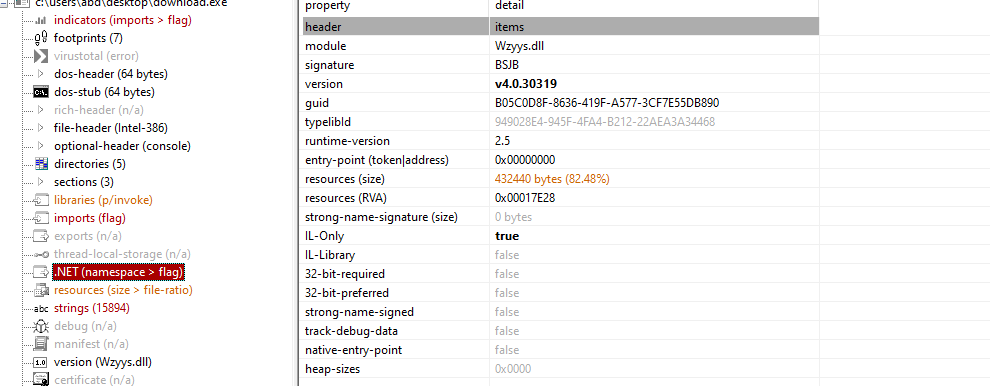Select the header items row
990x386 pixels.
point(560,27)
